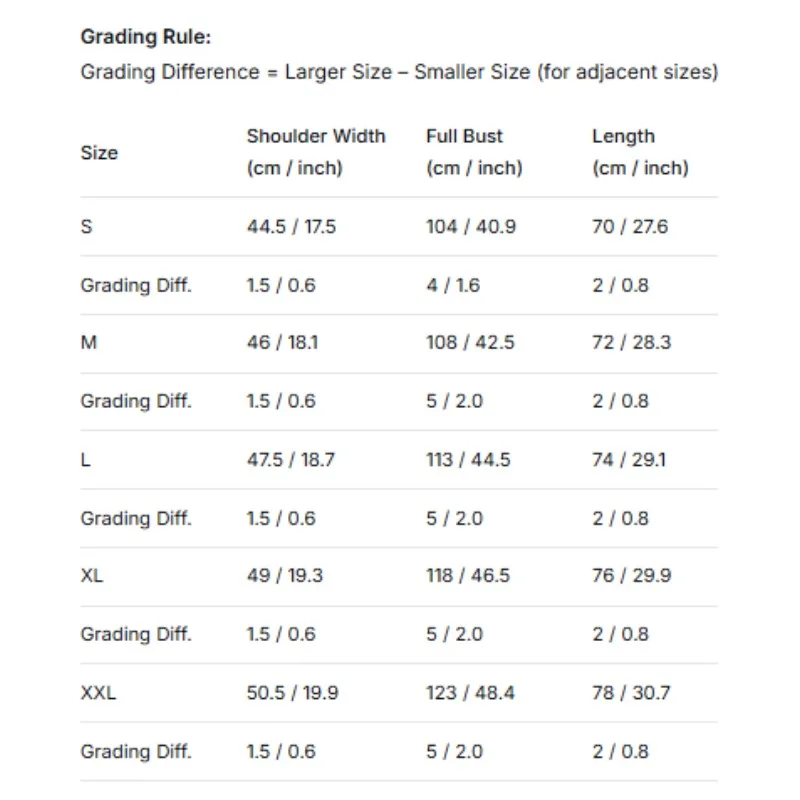This screenshot has width=800, height=800.
Task: Select the 4 / 1.6 grading difference cell
Action: 453,285
